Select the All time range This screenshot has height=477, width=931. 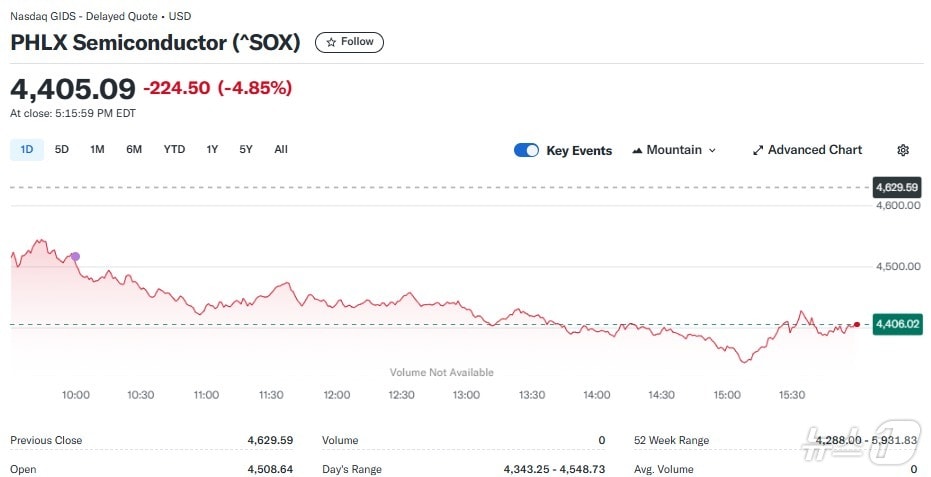pos(281,149)
